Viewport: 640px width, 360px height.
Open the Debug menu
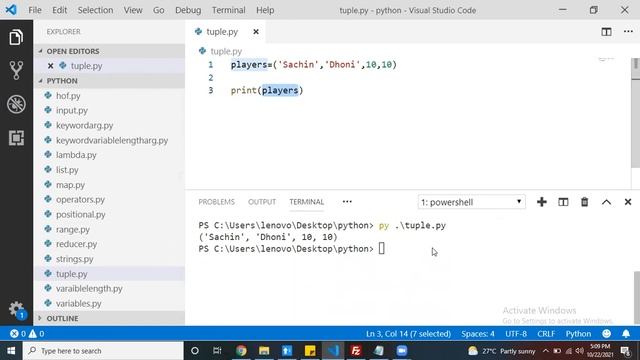point(188,10)
